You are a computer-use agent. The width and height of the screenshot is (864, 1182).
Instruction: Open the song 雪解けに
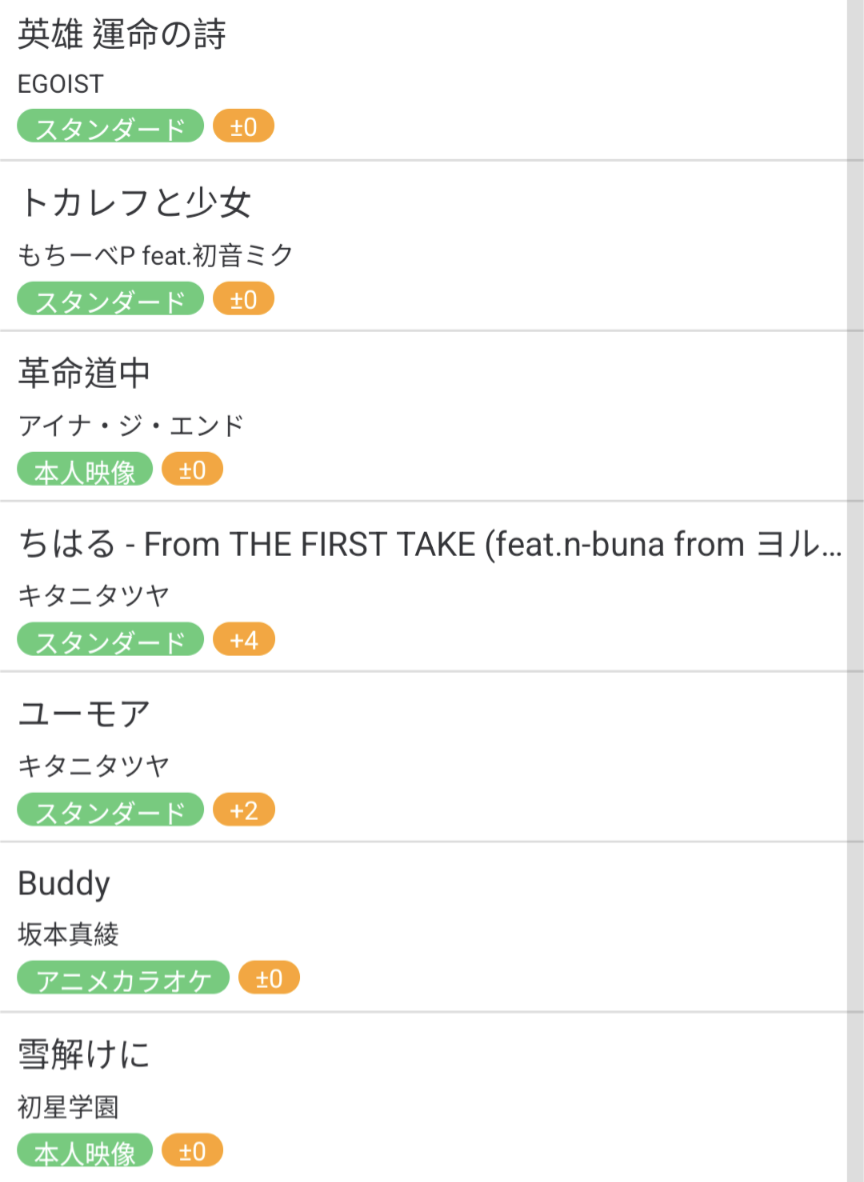[x=85, y=1056]
